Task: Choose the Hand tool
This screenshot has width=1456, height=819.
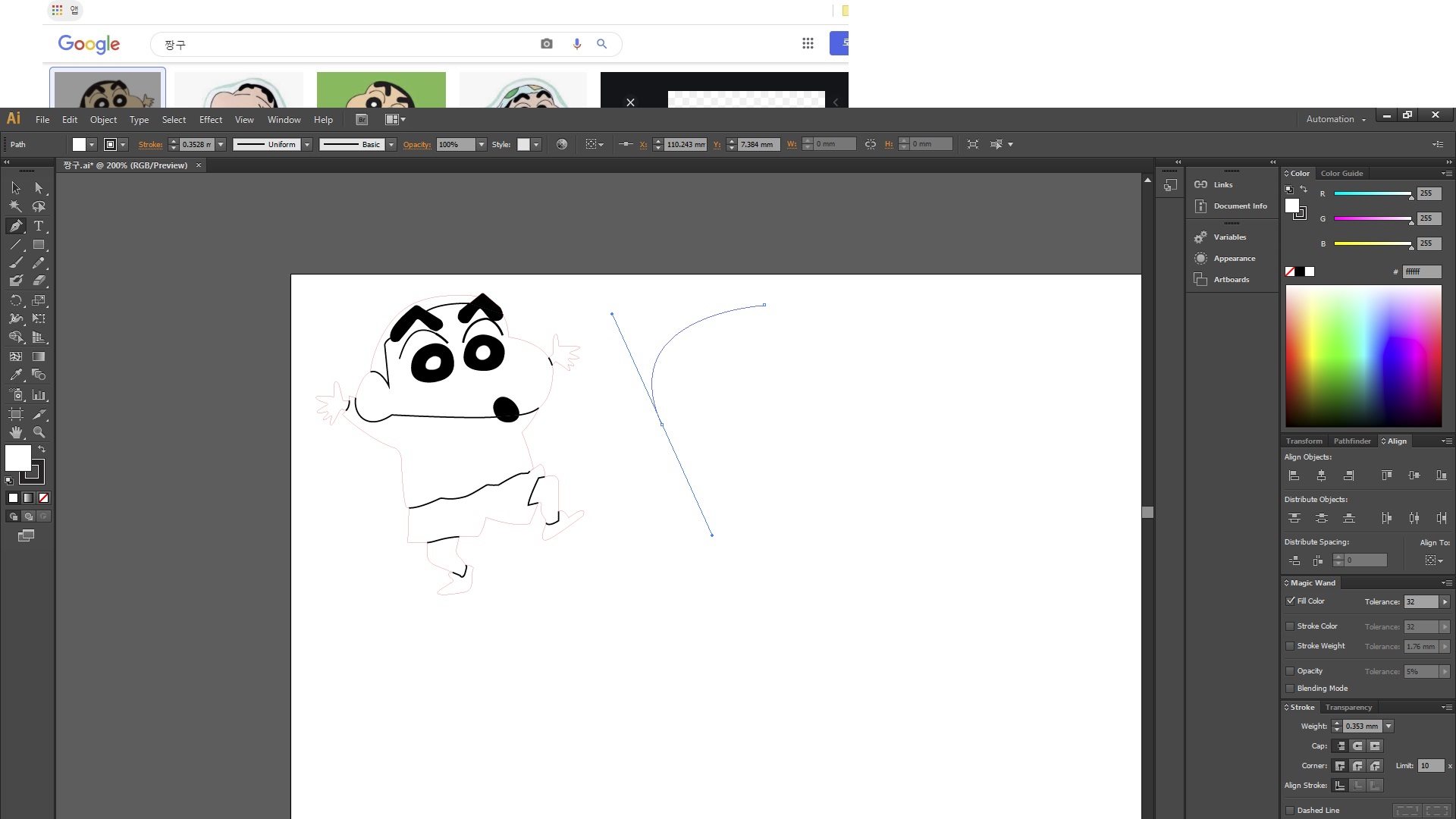Action: pos(16,432)
